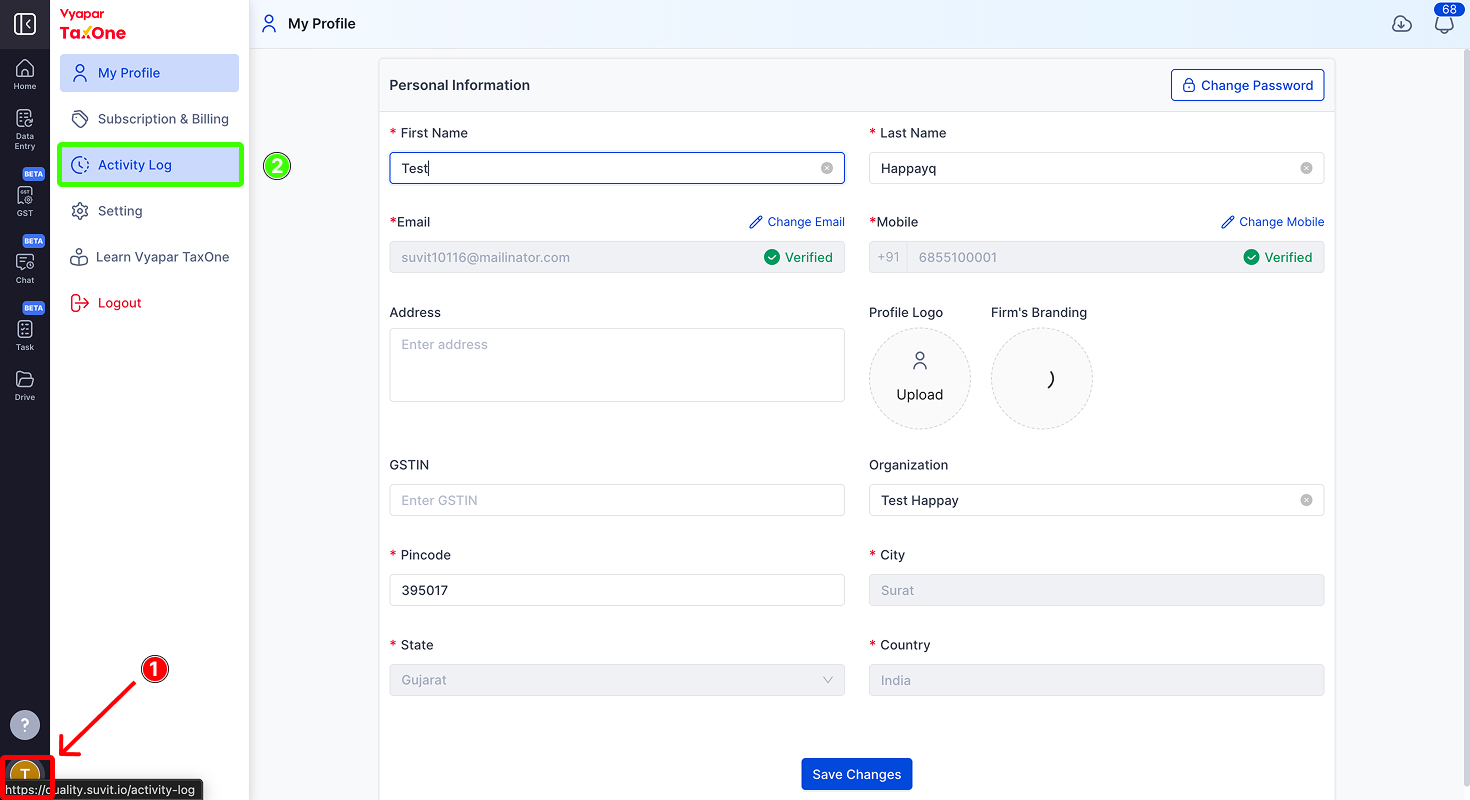
Task: Click the Personal Information heading
Action: 460,85
